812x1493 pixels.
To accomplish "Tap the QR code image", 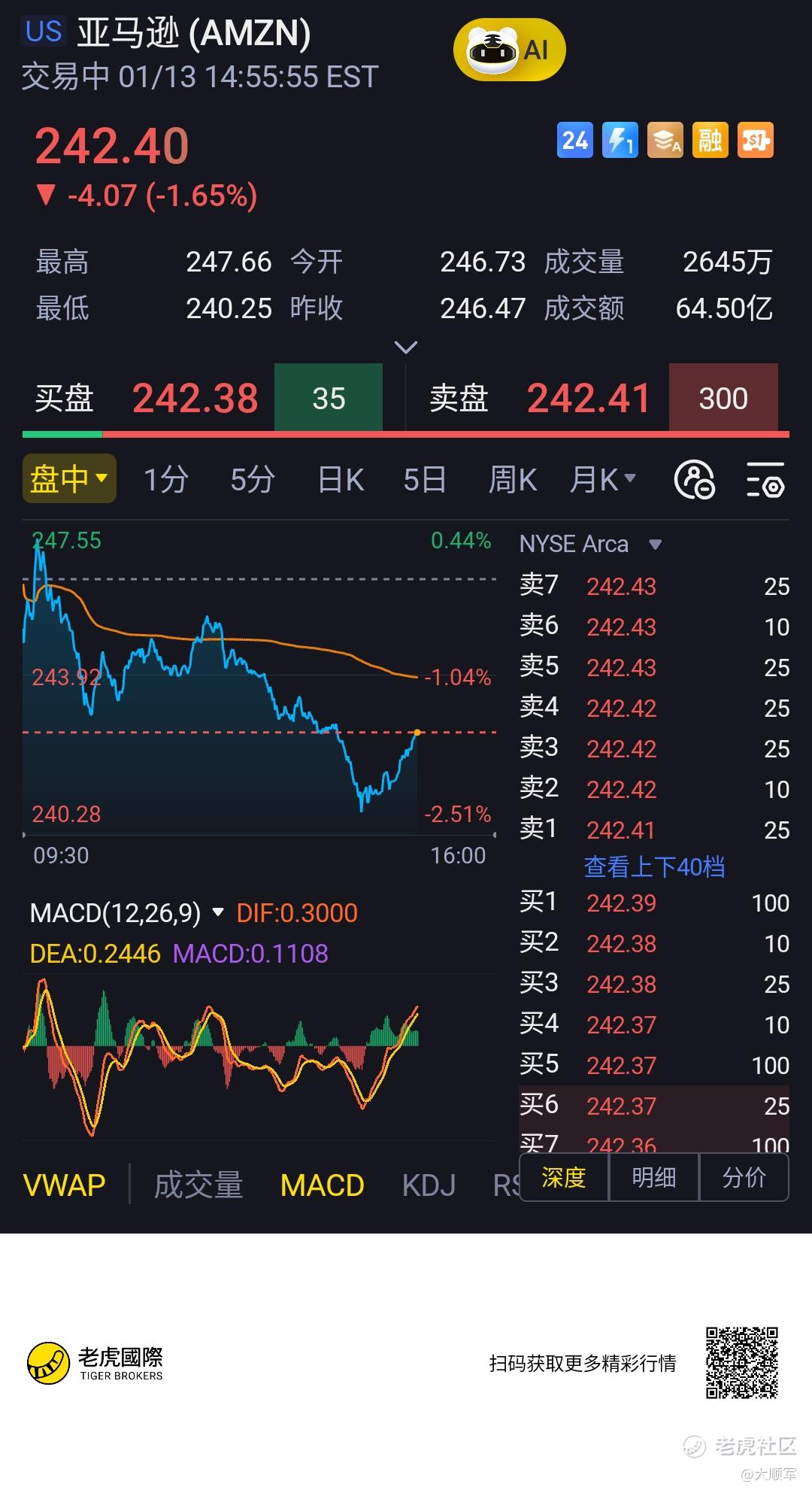I will tap(741, 1363).
